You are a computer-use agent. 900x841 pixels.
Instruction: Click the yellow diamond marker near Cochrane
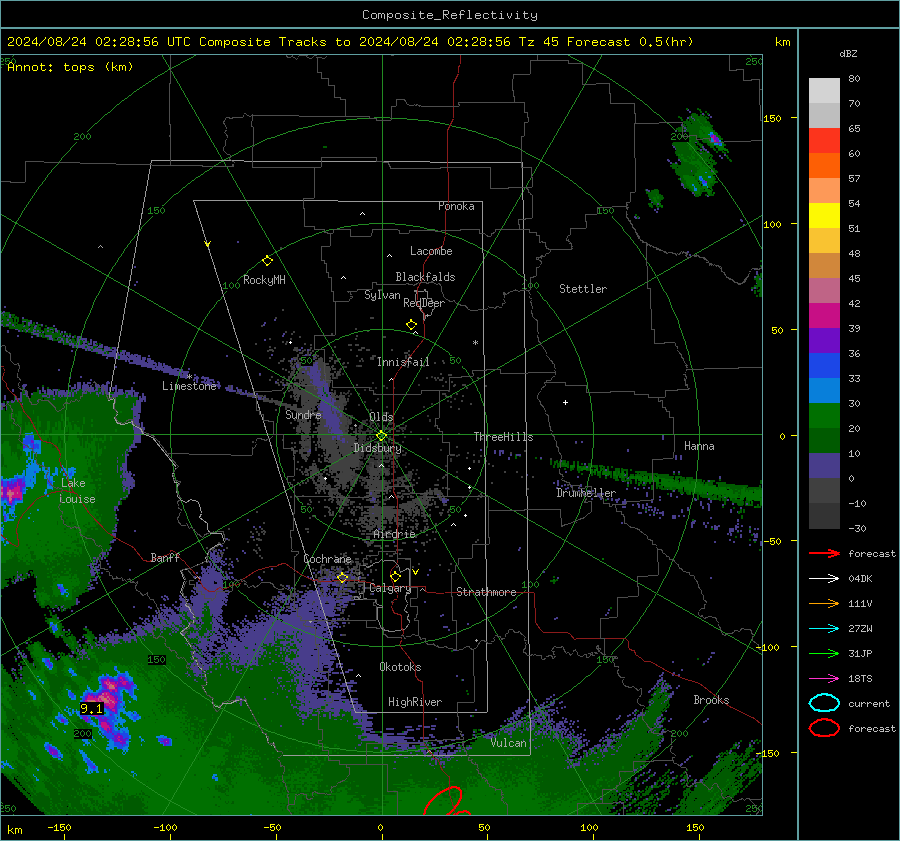(342, 577)
